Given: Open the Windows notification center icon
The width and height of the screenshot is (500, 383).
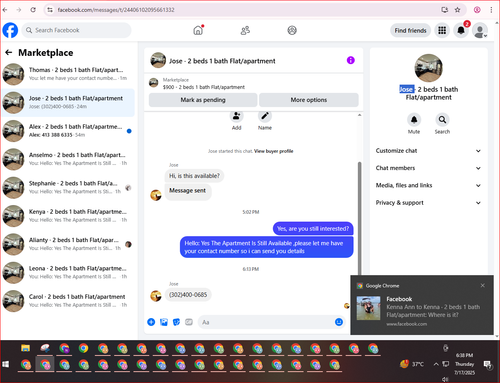Looking at the screenshot, I should (488, 365).
